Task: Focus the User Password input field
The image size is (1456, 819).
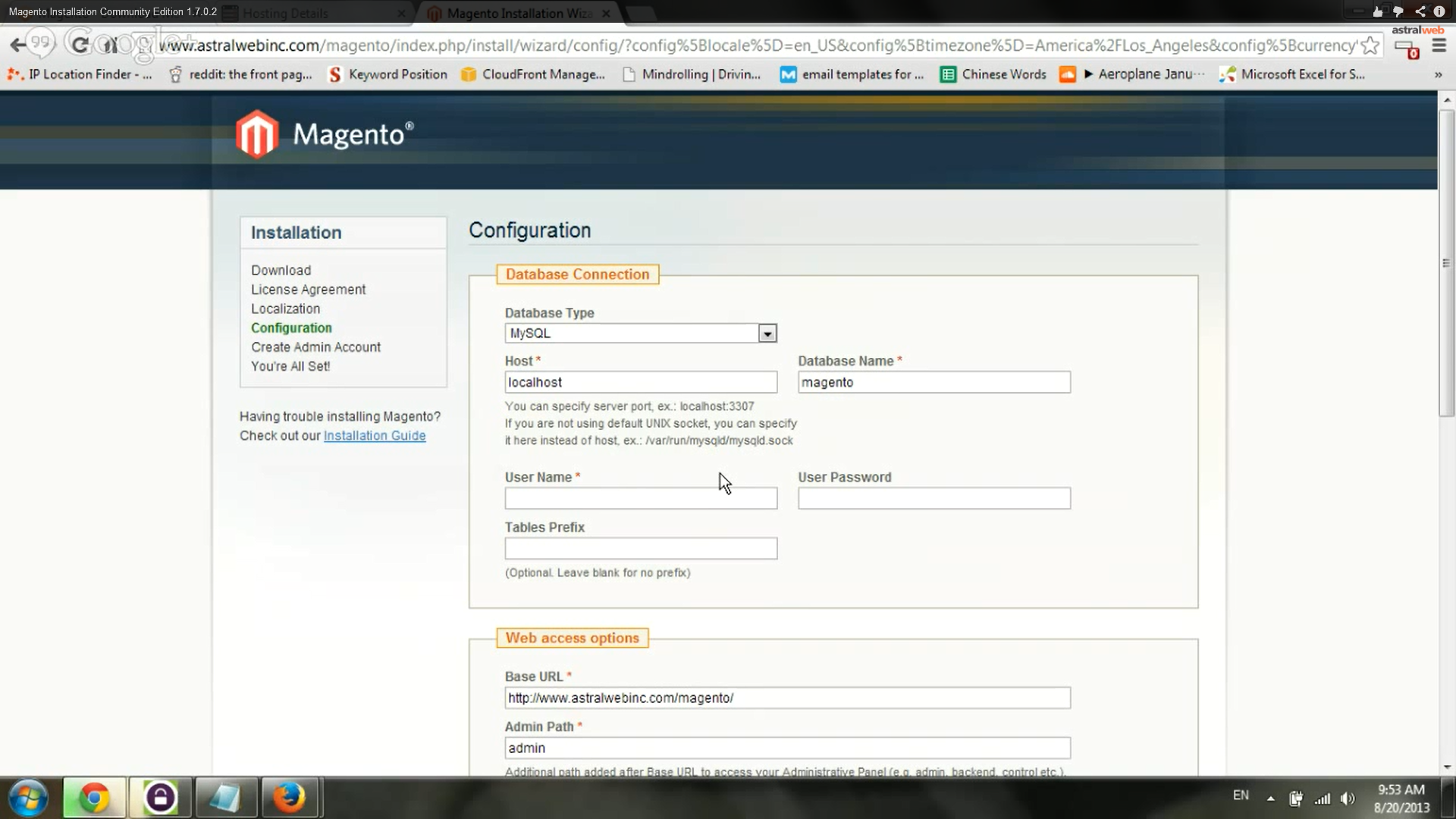Action: click(x=934, y=498)
